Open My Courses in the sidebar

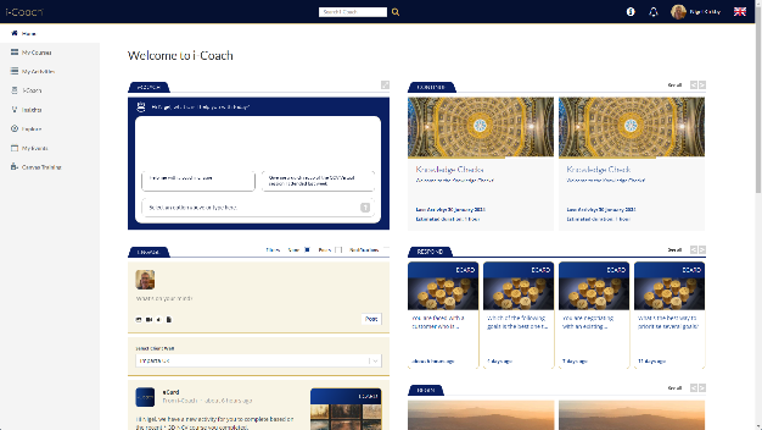coord(37,52)
